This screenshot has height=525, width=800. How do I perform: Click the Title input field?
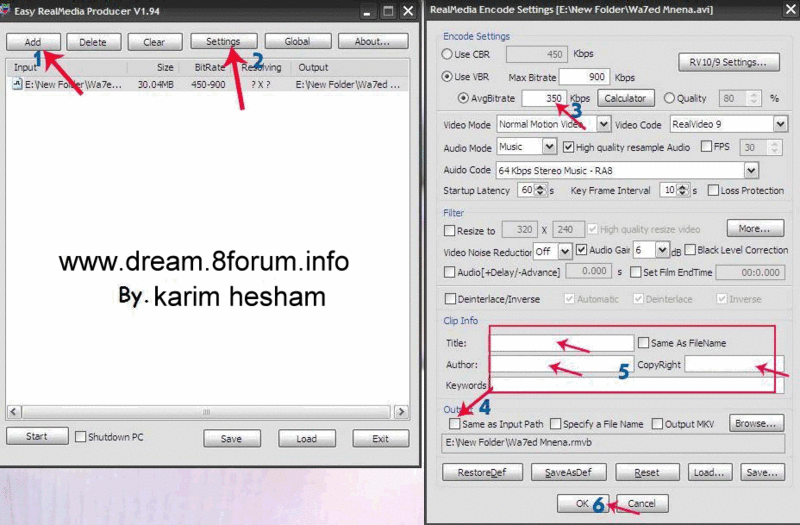click(562, 343)
